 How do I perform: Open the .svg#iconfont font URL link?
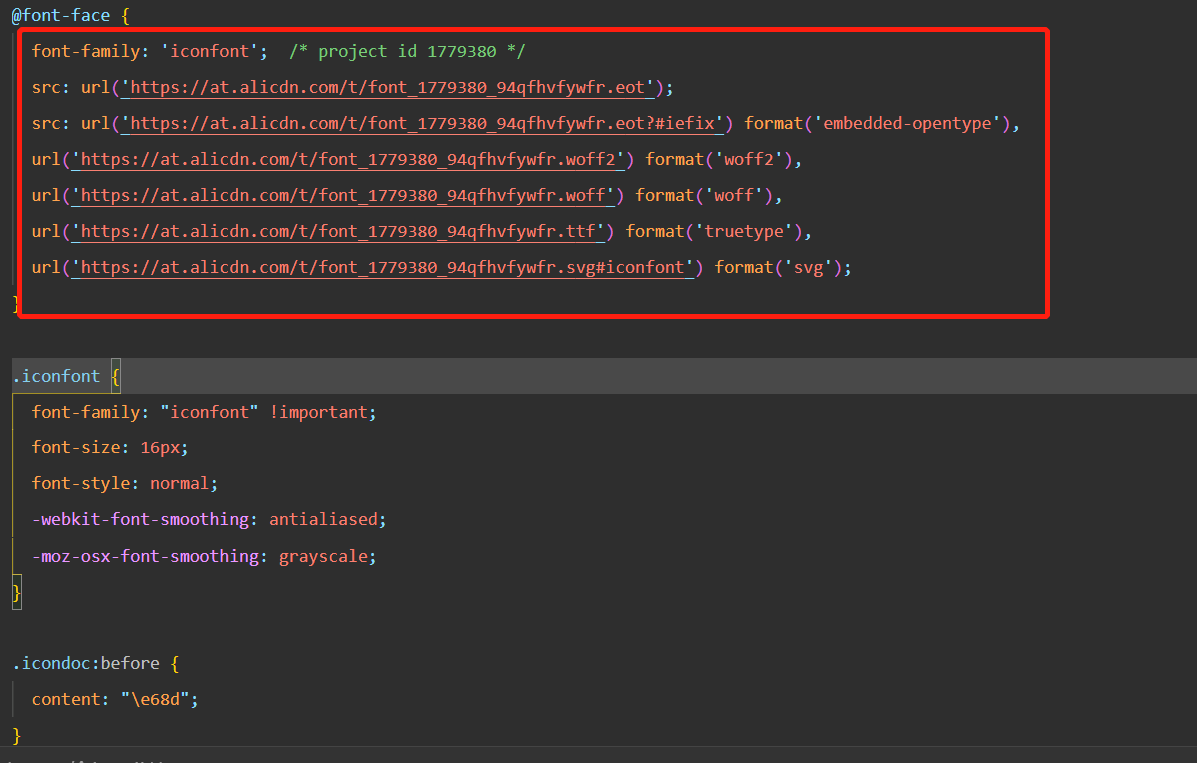[x=382, y=267]
